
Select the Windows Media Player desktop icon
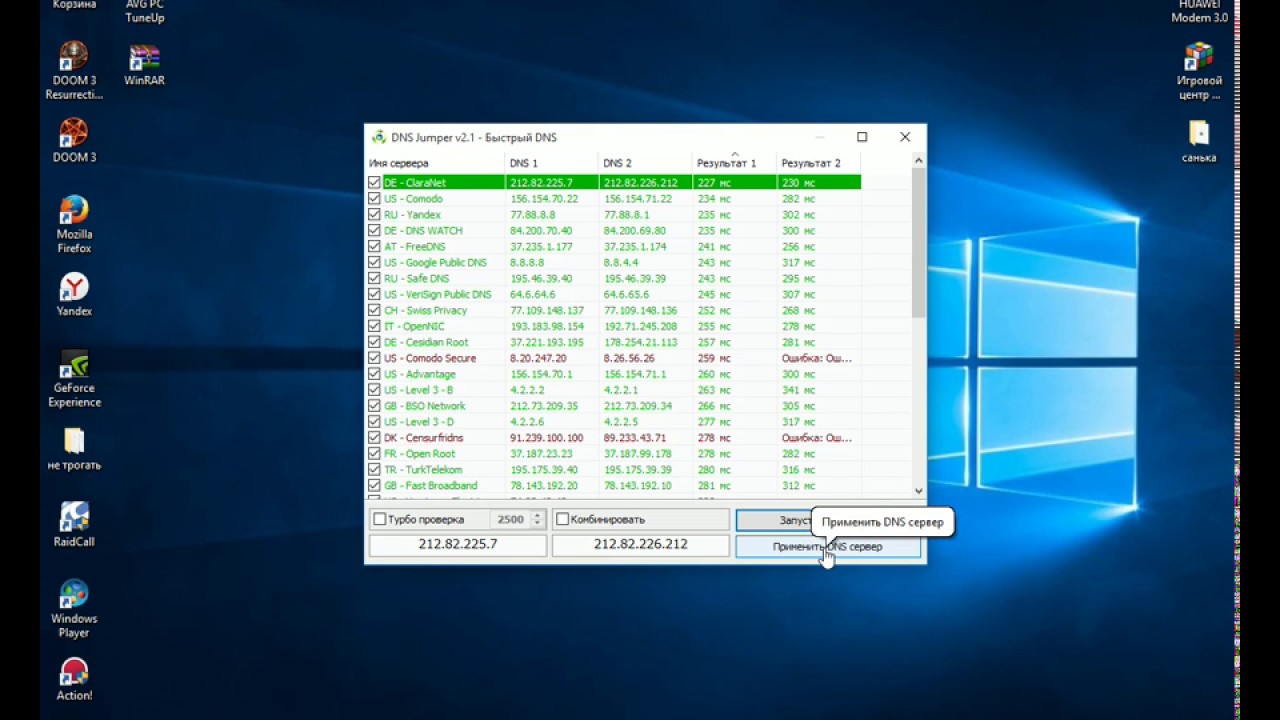pyautogui.click(x=74, y=608)
